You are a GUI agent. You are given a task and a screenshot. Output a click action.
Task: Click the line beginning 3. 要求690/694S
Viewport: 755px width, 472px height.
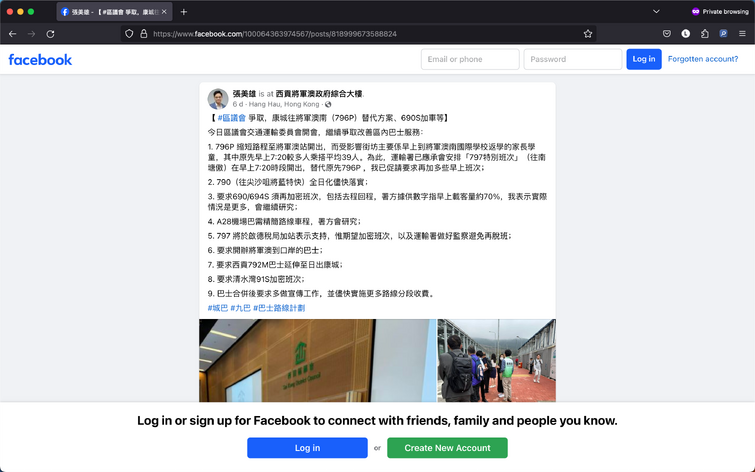point(378,202)
